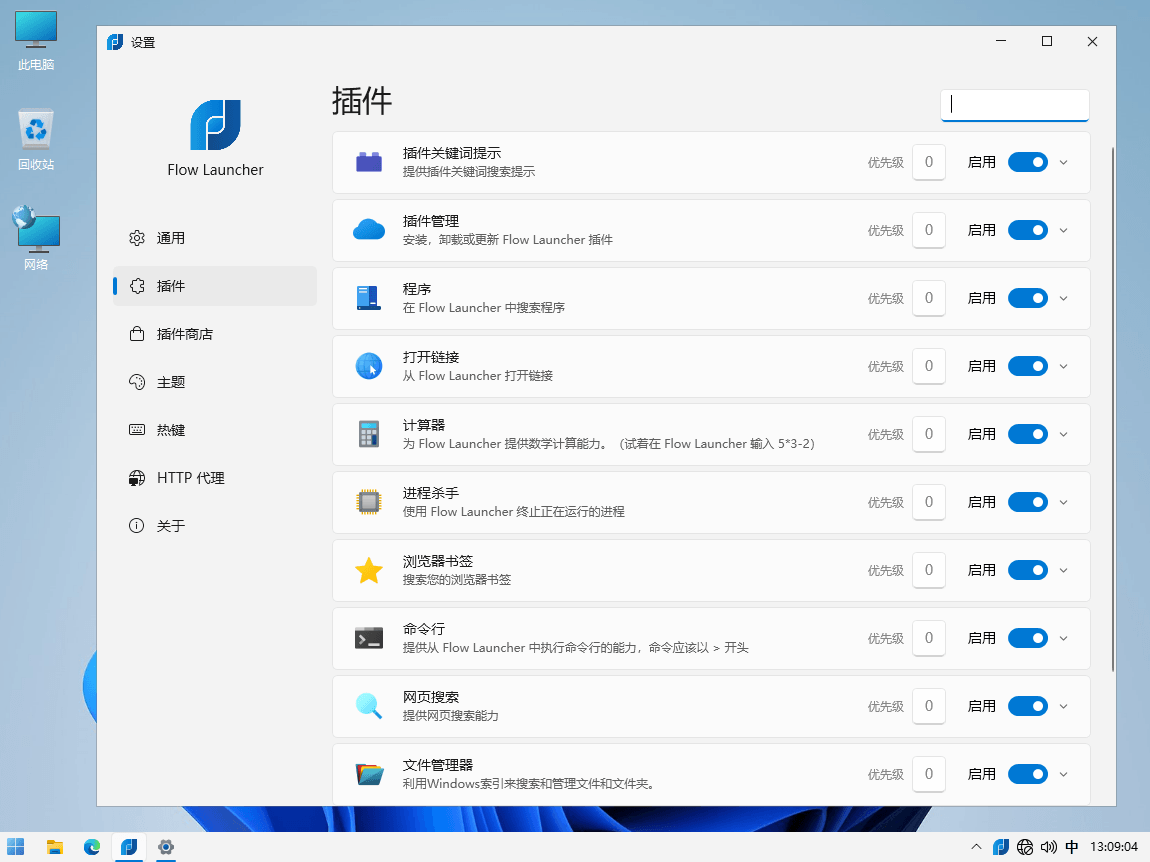Turn off the 程序 plugin switch

[x=1028, y=298]
